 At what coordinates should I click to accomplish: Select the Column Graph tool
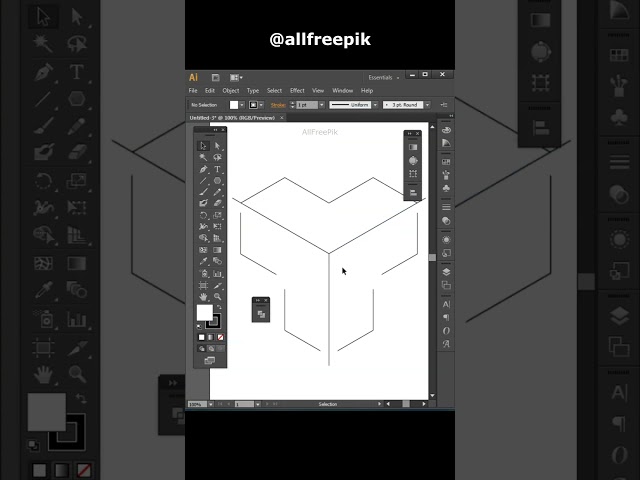[x=218, y=273]
